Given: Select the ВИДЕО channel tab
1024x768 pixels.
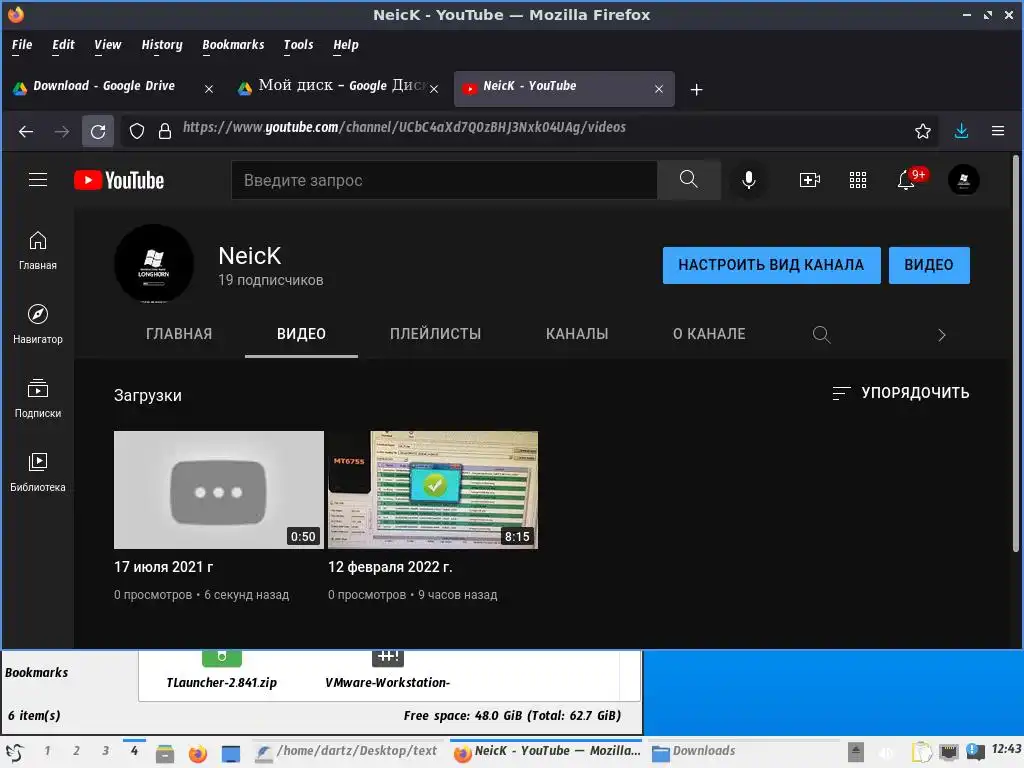Looking at the screenshot, I should (x=301, y=334).
